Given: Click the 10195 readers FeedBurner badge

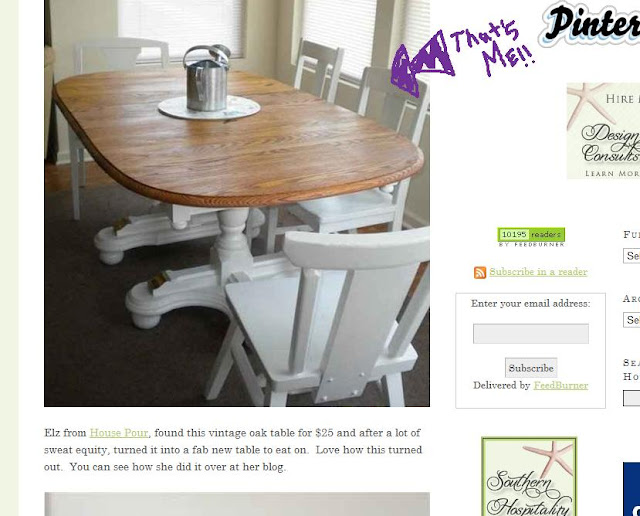Looking at the screenshot, I should coord(531,238).
